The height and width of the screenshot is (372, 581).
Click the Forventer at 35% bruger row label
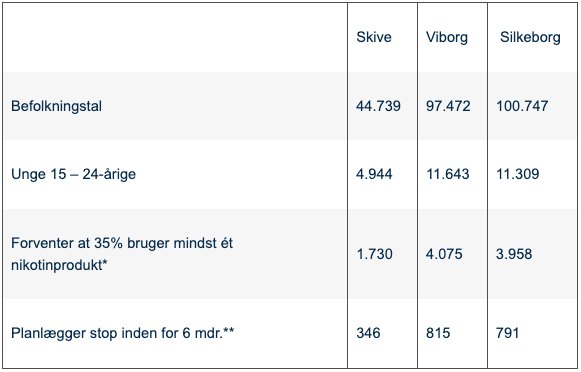click(122, 254)
